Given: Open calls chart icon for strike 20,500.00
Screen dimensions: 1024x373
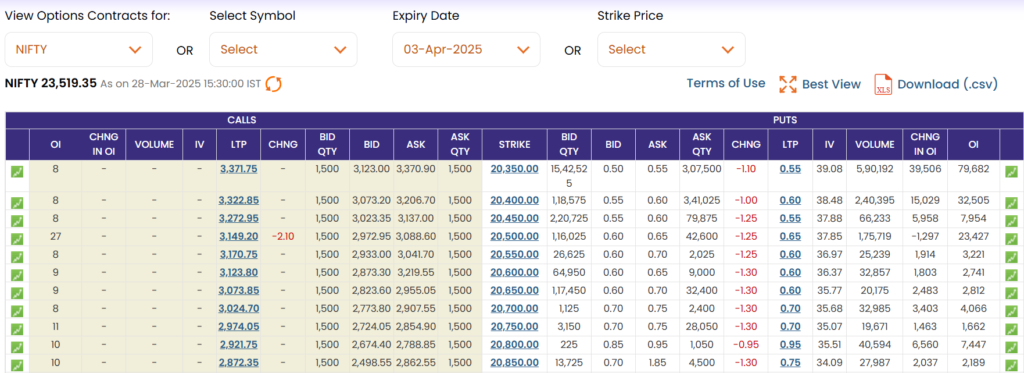Looking at the screenshot, I should click(17, 237).
